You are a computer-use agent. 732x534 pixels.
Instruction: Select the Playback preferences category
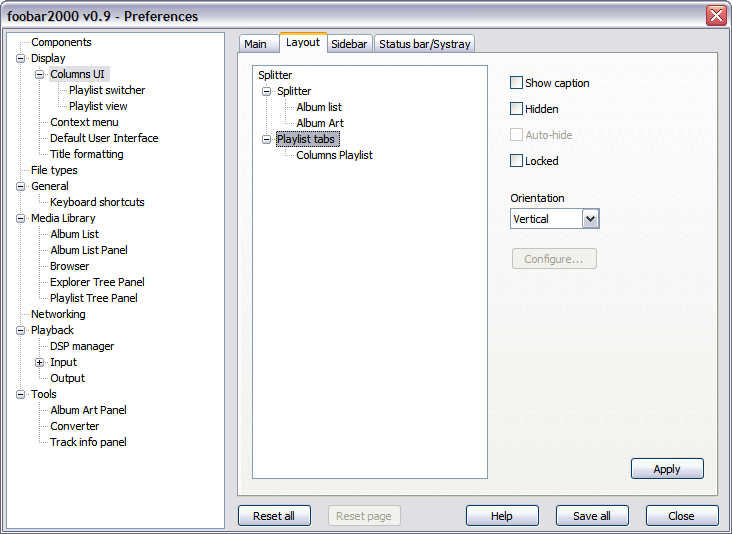tap(52, 330)
